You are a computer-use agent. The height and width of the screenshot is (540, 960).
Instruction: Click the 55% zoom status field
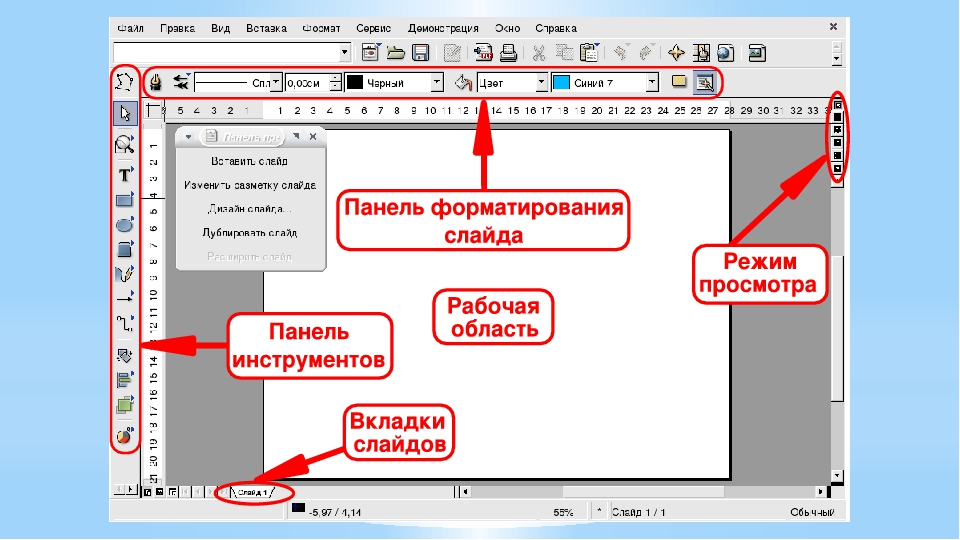coord(563,512)
